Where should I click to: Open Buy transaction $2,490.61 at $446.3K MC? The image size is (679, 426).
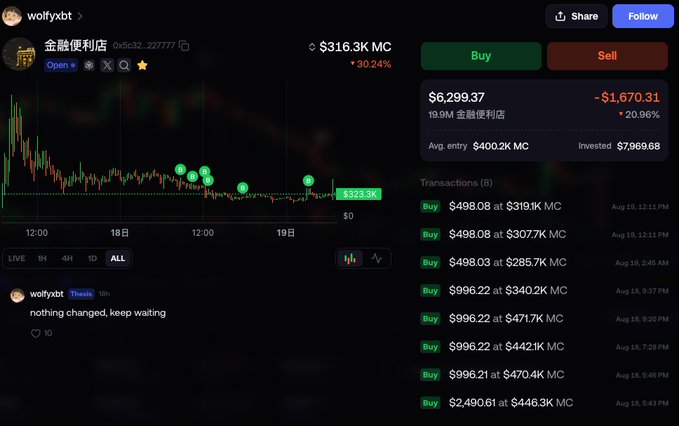tap(544, 403)
